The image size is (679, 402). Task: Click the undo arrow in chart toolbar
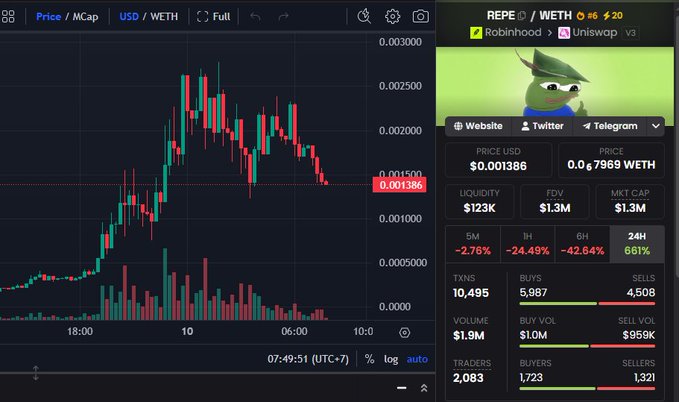click(255, 16)
